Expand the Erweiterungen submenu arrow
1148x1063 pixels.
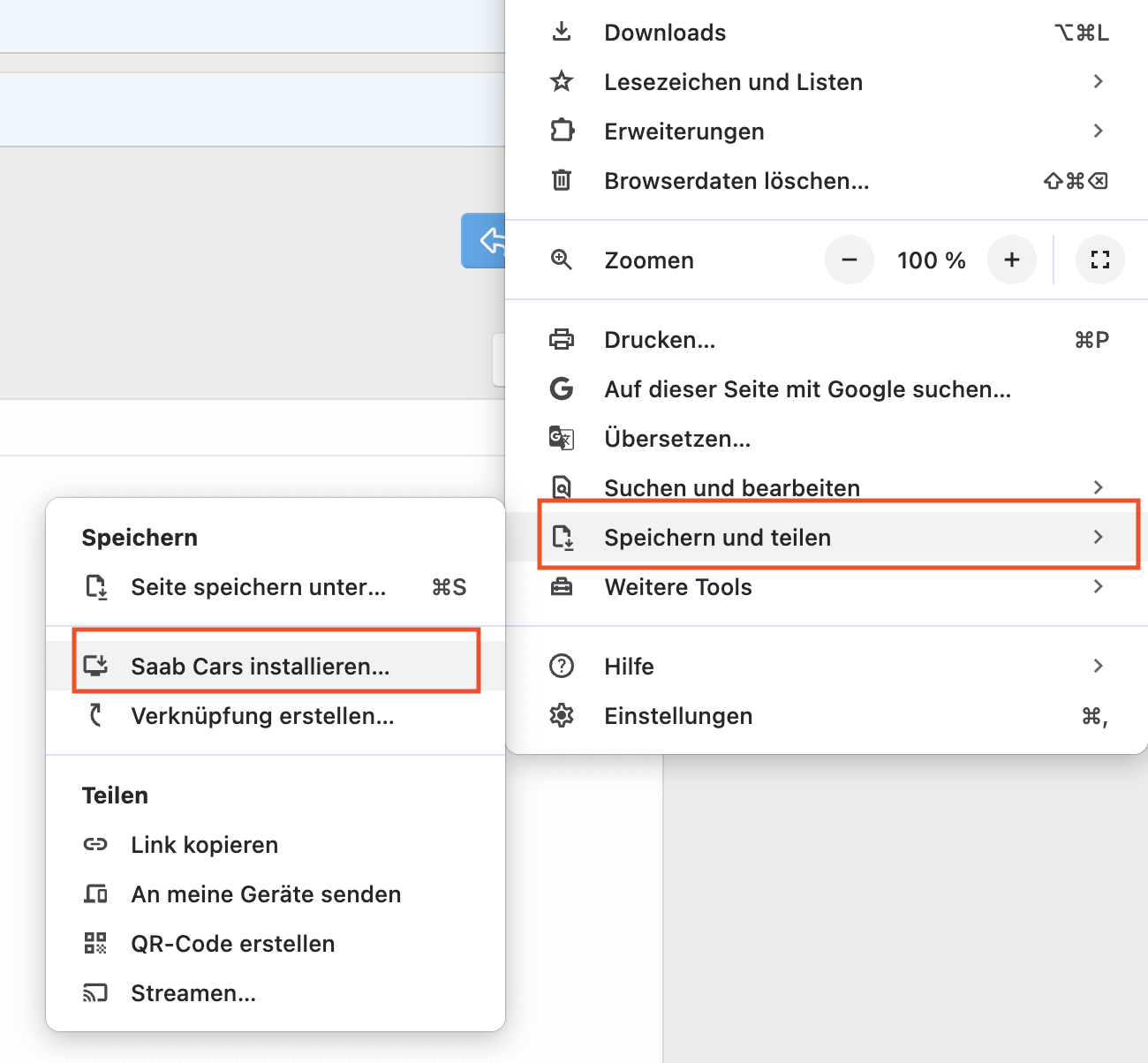pos(1099,131)
